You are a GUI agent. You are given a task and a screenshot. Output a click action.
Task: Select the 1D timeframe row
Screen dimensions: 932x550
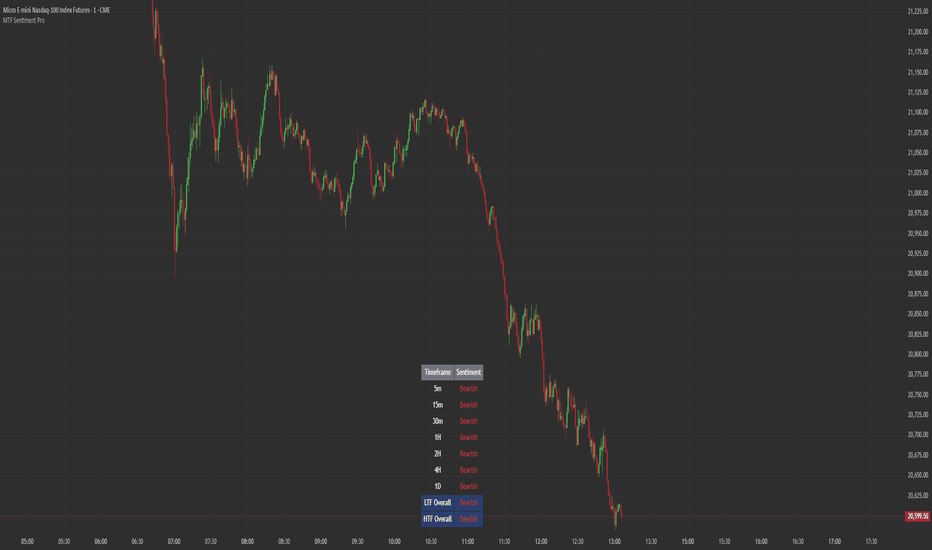(452, 486)
